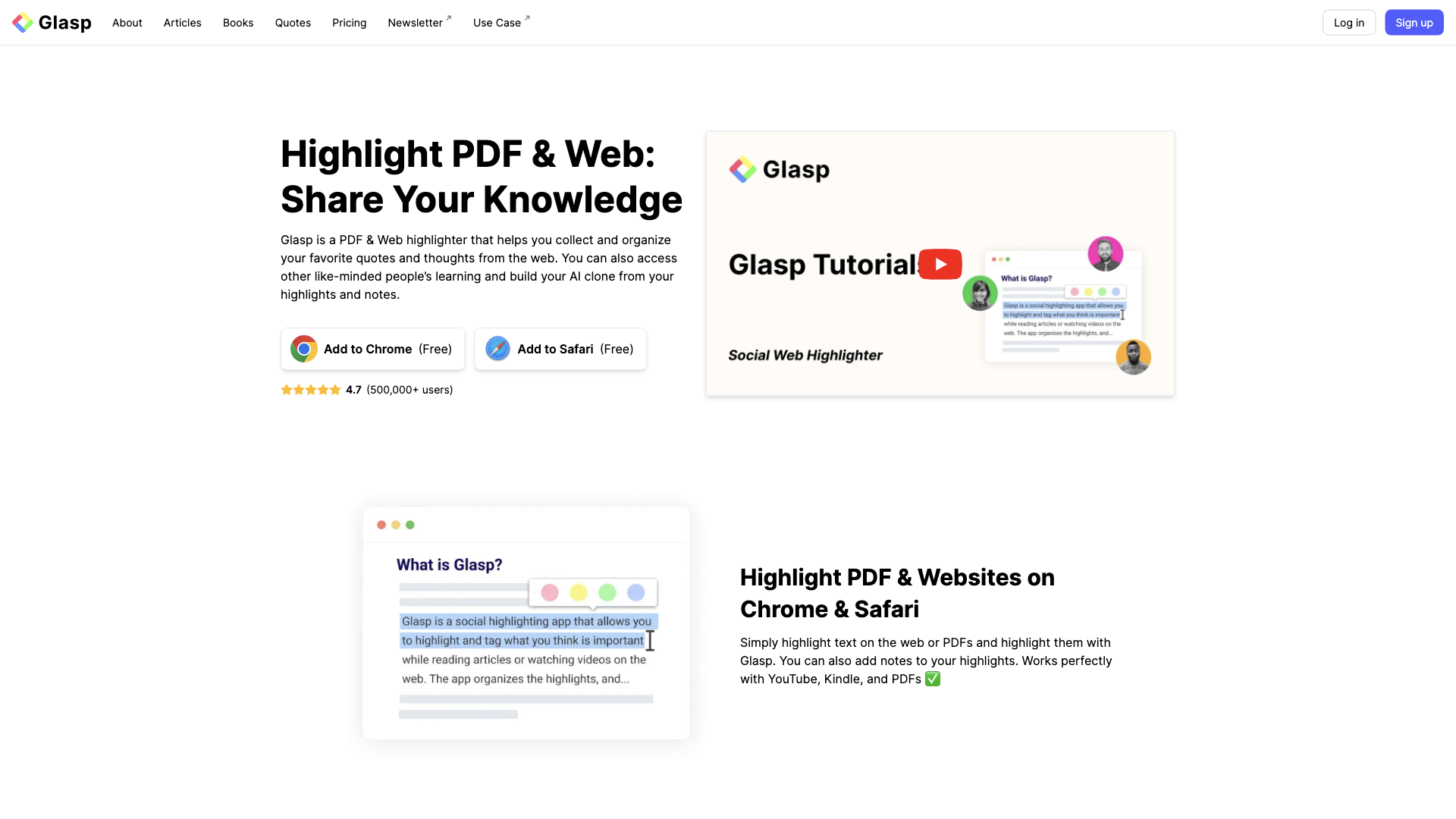
Task: Click the '(500,000+ users)' text
Action: (409, 390)
